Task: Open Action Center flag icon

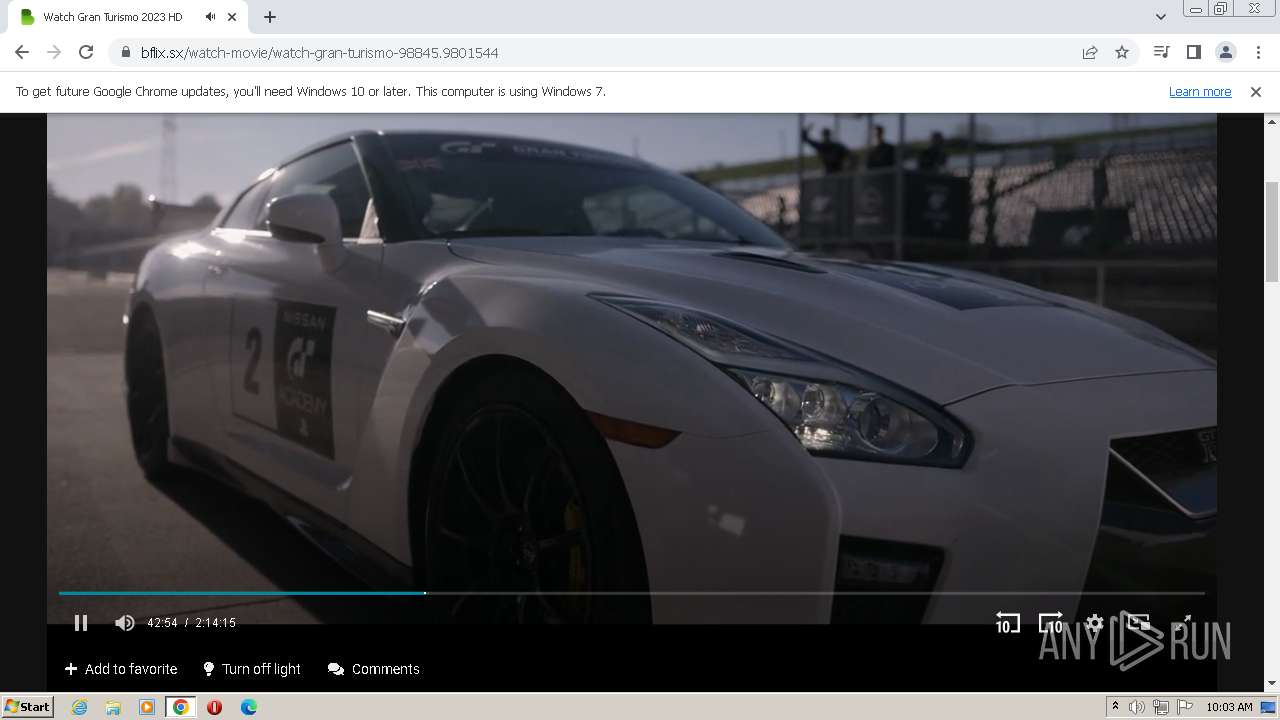Action: [x=1185, y=707]
